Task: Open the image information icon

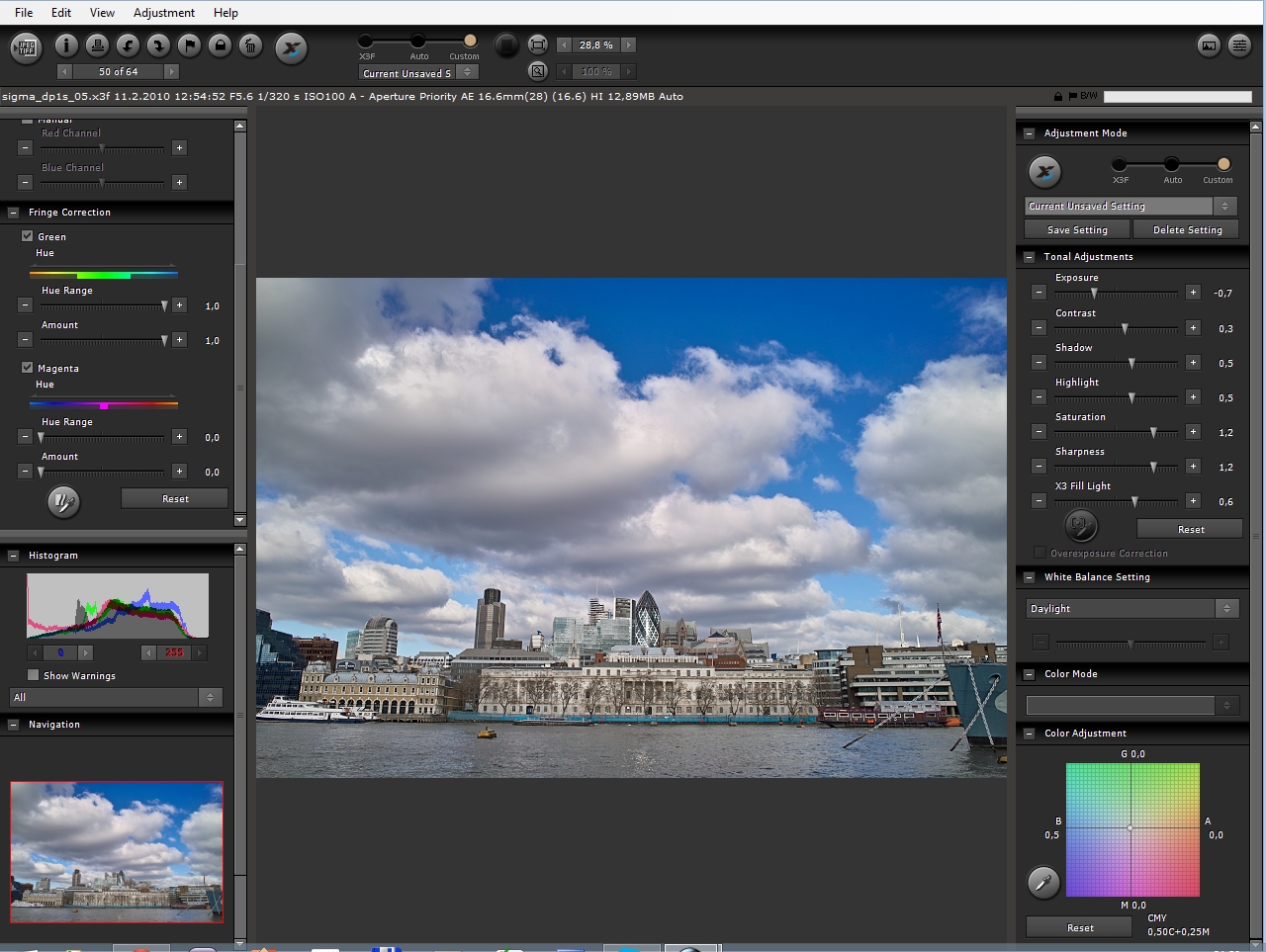Action: point(66,45)
